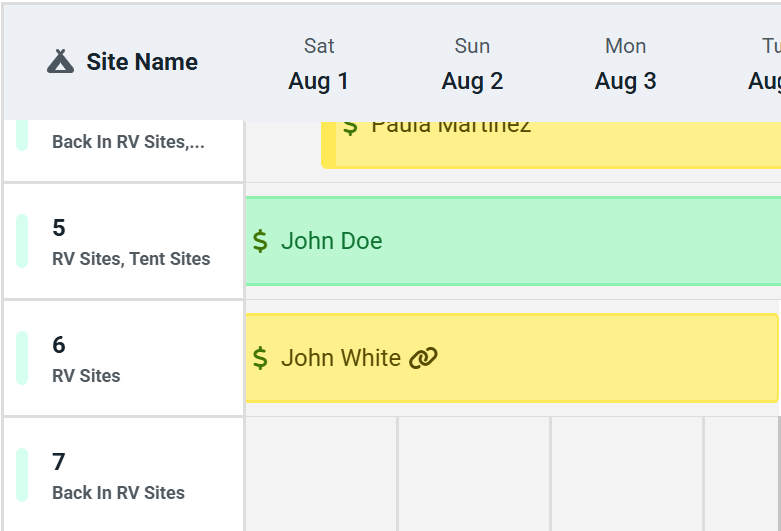Click the dollar icon on John Doe's reservation
Viewport: 781px width, 531px height.
[260, 241]
